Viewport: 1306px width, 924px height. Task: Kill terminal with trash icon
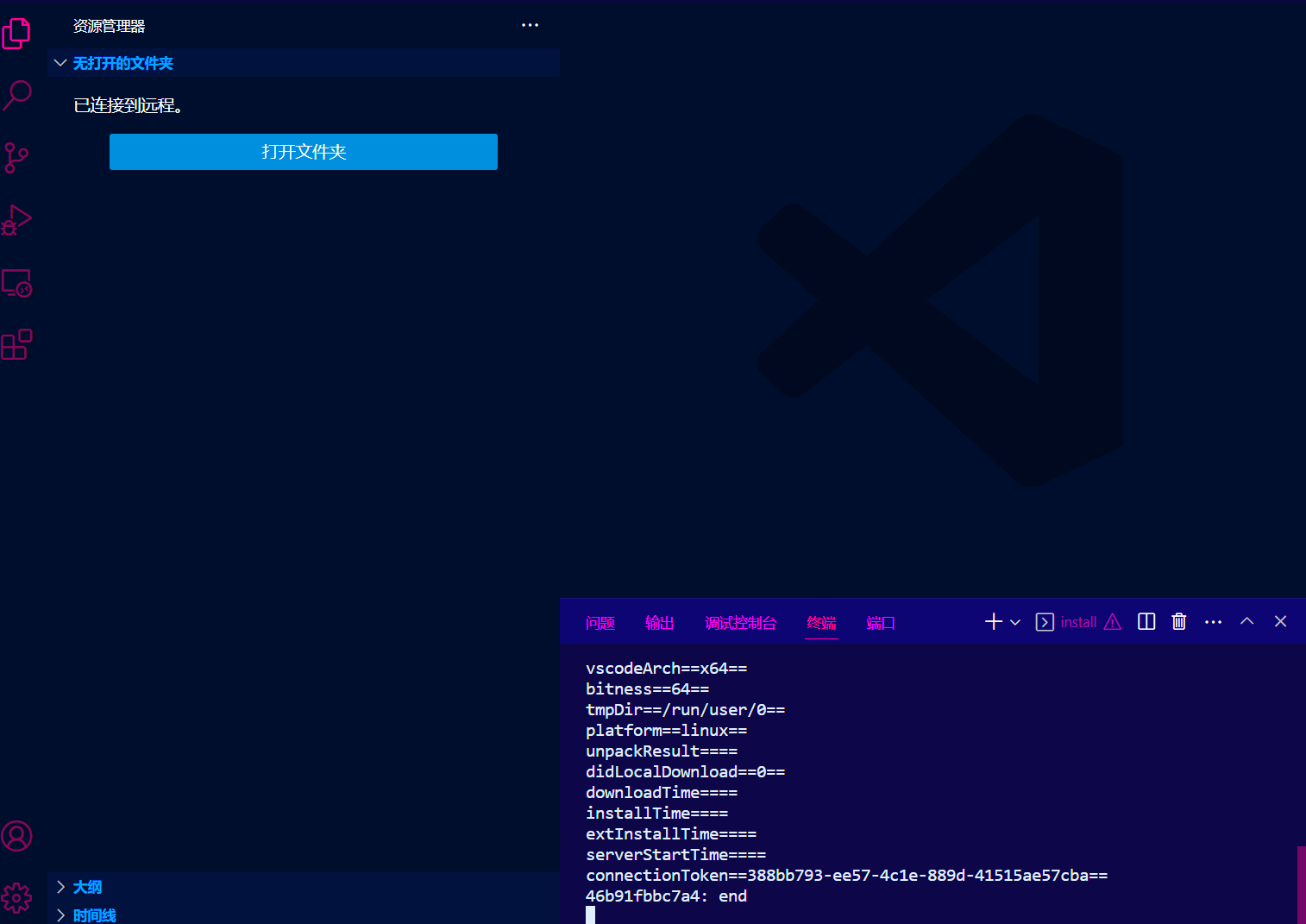click(1179, 622)
